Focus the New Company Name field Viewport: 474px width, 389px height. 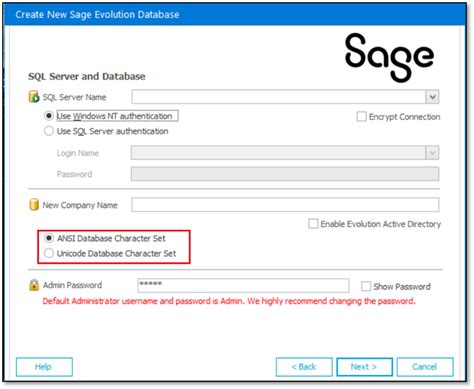285,205
